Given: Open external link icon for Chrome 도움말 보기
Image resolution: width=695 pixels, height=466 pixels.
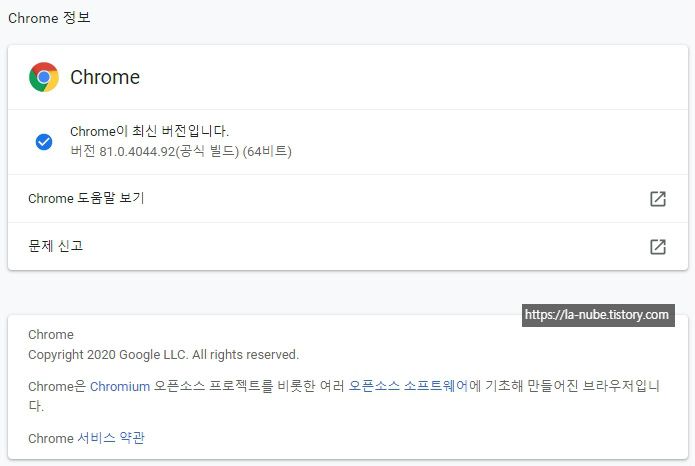Looking at the screenshot, I should 658,199.
